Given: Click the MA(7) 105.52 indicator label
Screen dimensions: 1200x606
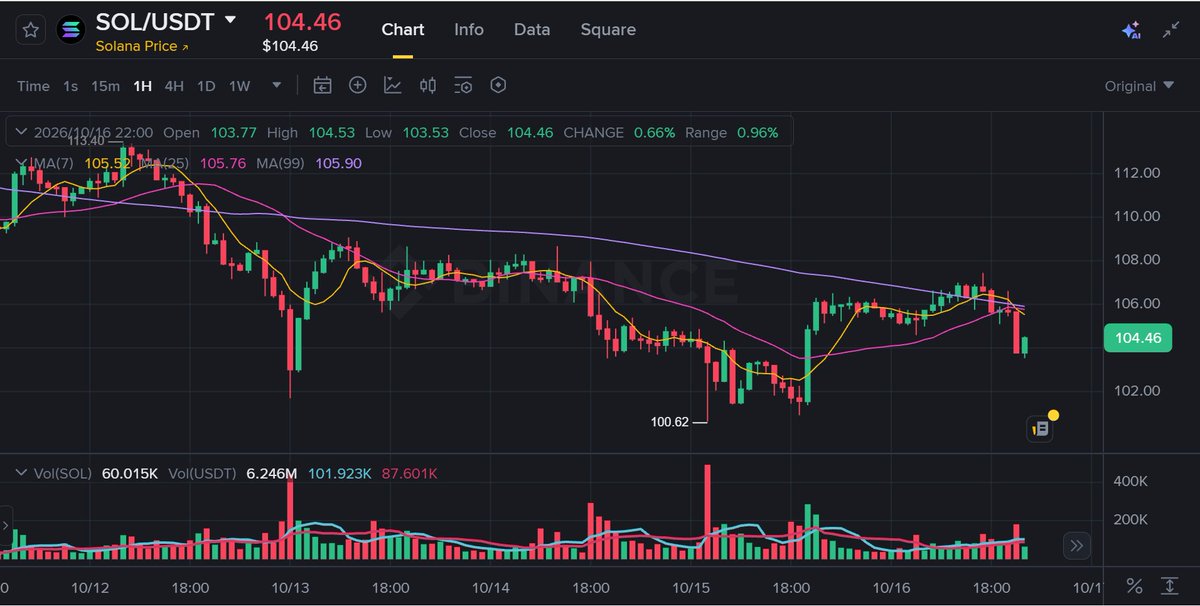Looking at the screenshot, I should pos(84,163).
